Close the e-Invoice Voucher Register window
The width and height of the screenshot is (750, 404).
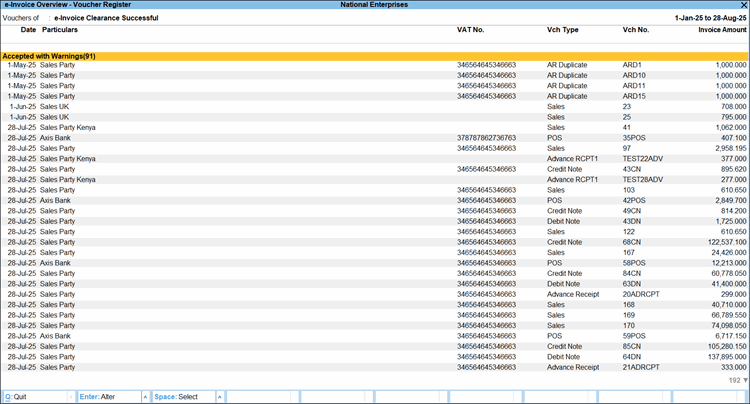point(743,5)
